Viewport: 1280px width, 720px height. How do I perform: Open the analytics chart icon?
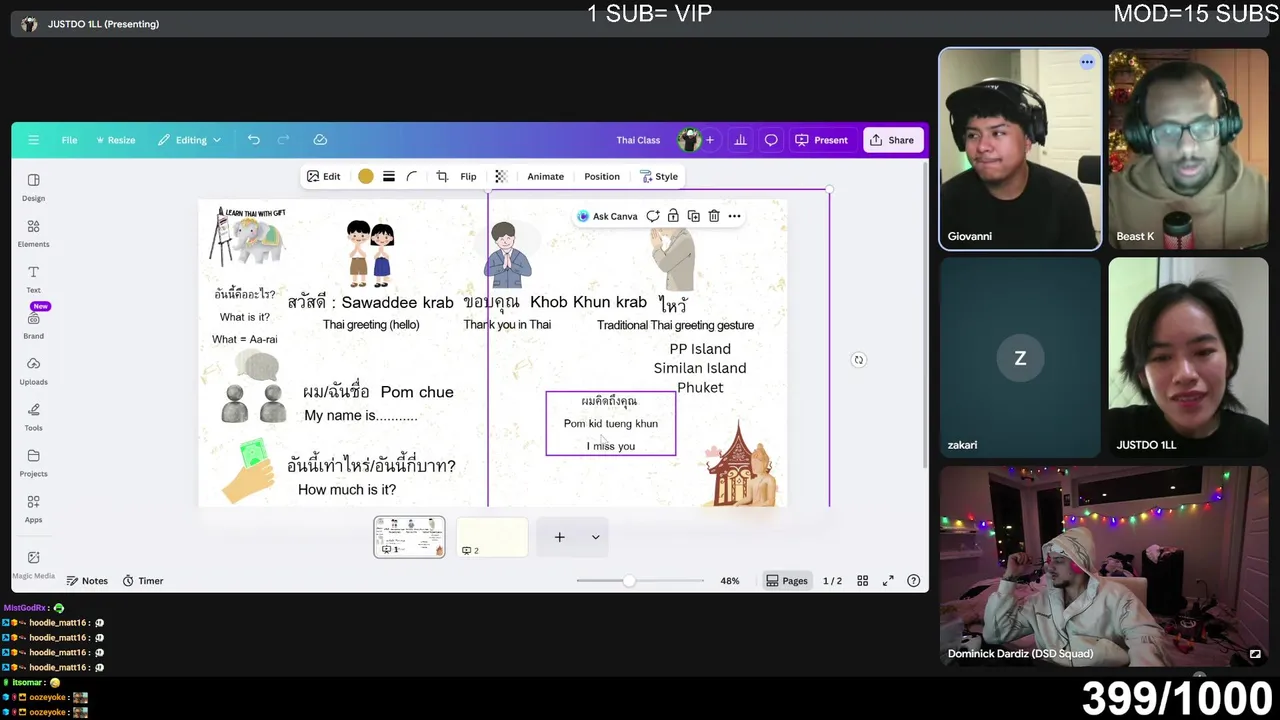pos(740,140)
